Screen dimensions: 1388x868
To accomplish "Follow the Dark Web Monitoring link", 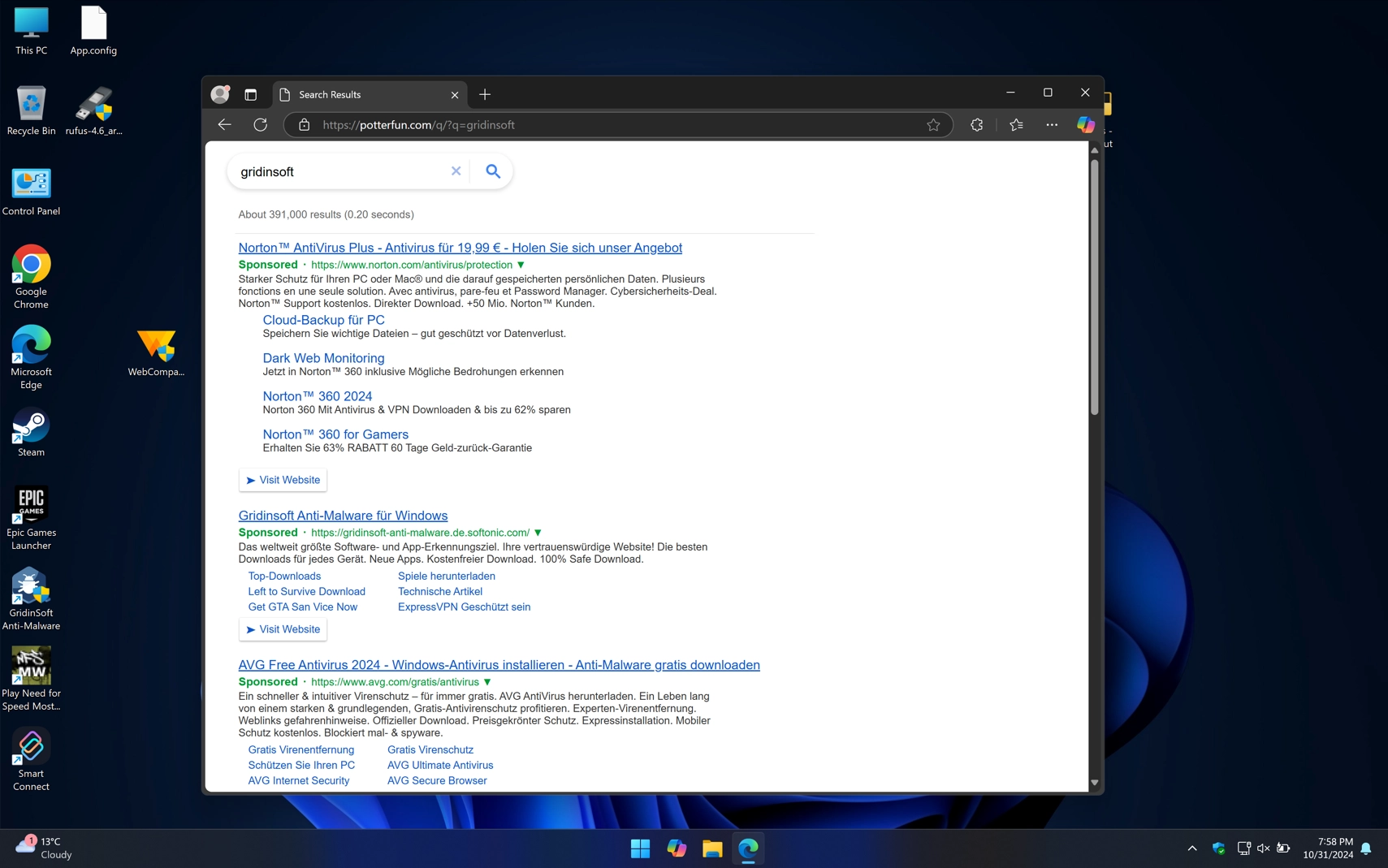I will coord(322,358).
